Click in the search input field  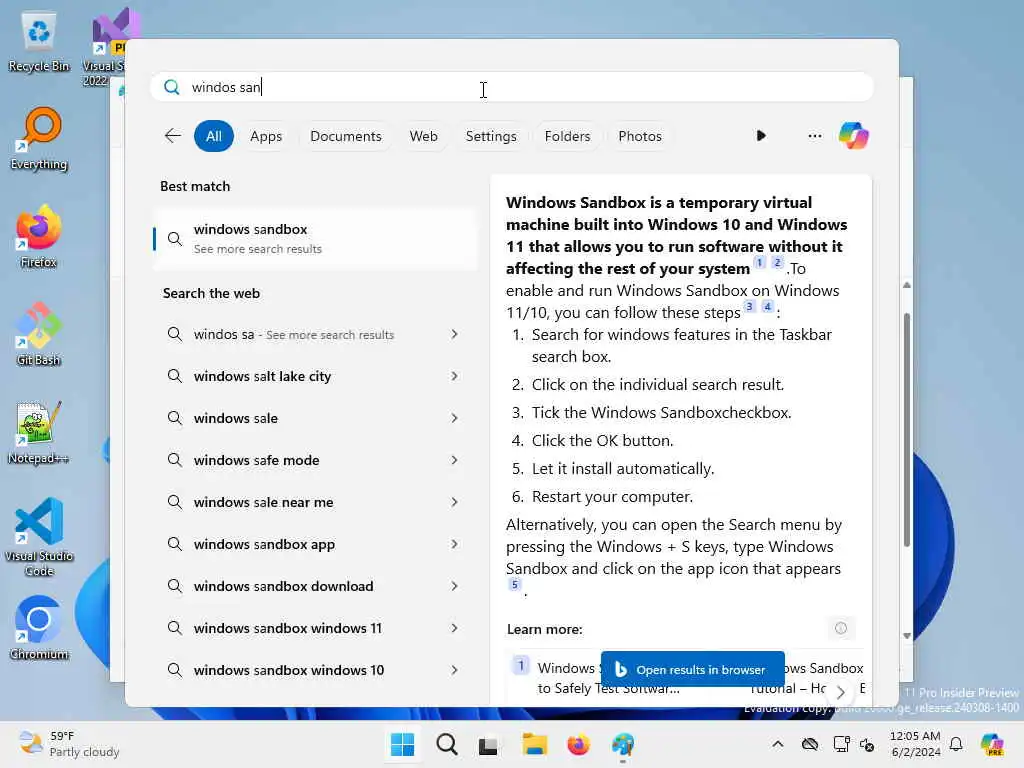click(x=511, y=87)
